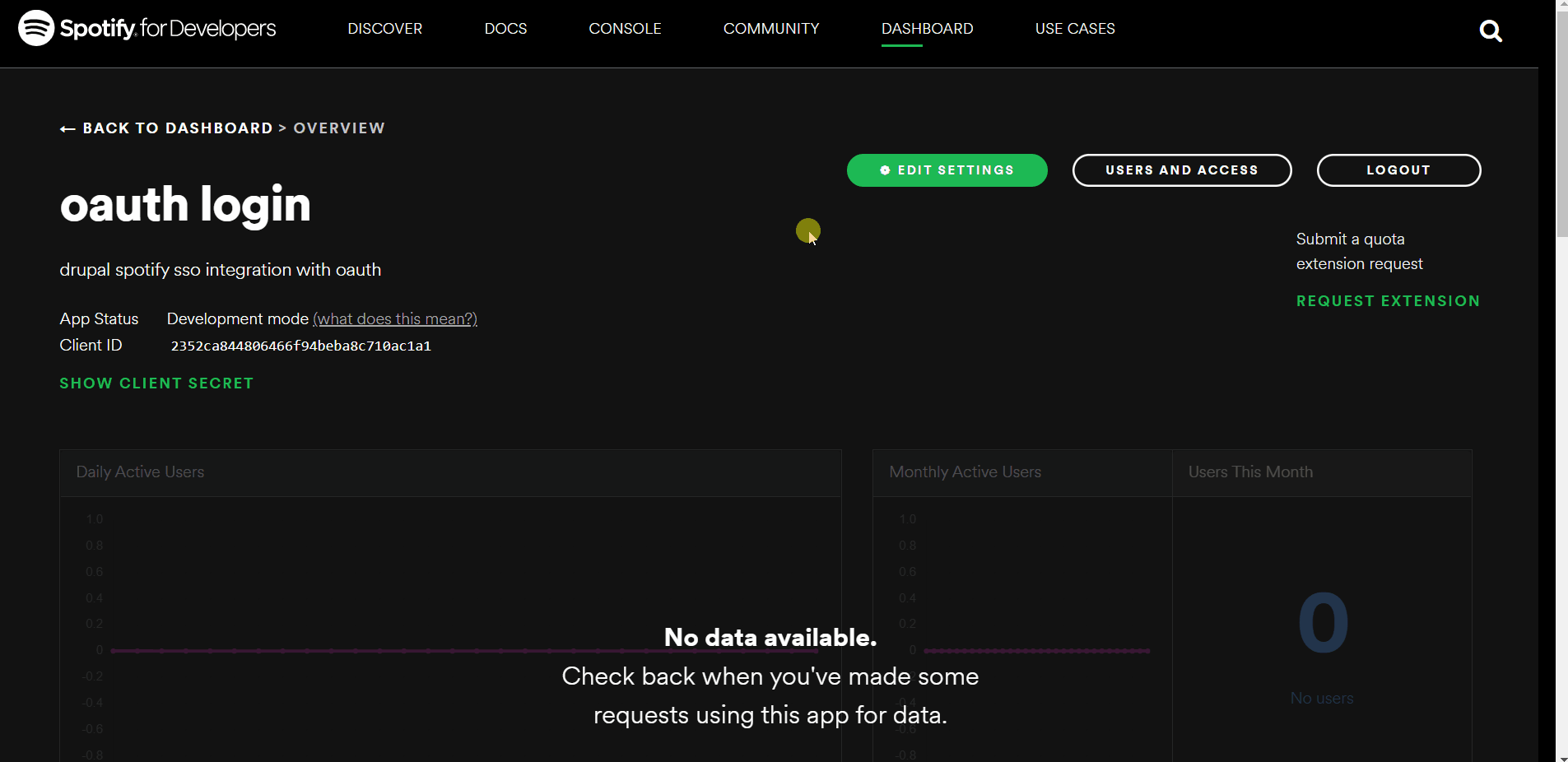The image size is (1568, 762).
Task: Open the Community section
Action: (x=771, y=29)
